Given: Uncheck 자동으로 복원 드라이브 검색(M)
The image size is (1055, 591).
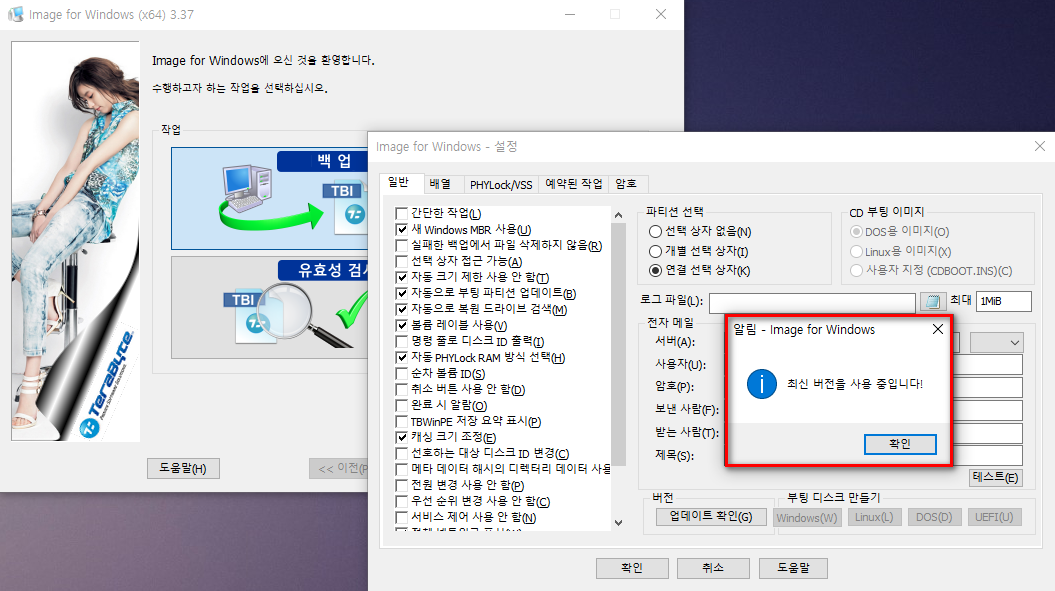Looking at the screenshot, I should tap(402, 310).
